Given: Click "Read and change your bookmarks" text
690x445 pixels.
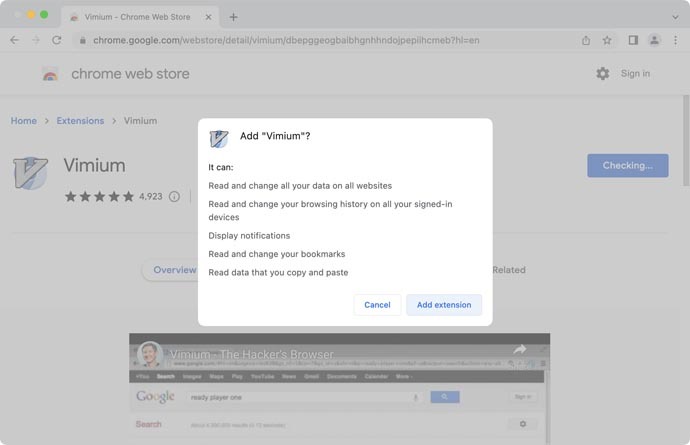Looking at the screenshot, I should tap(276, 254).
